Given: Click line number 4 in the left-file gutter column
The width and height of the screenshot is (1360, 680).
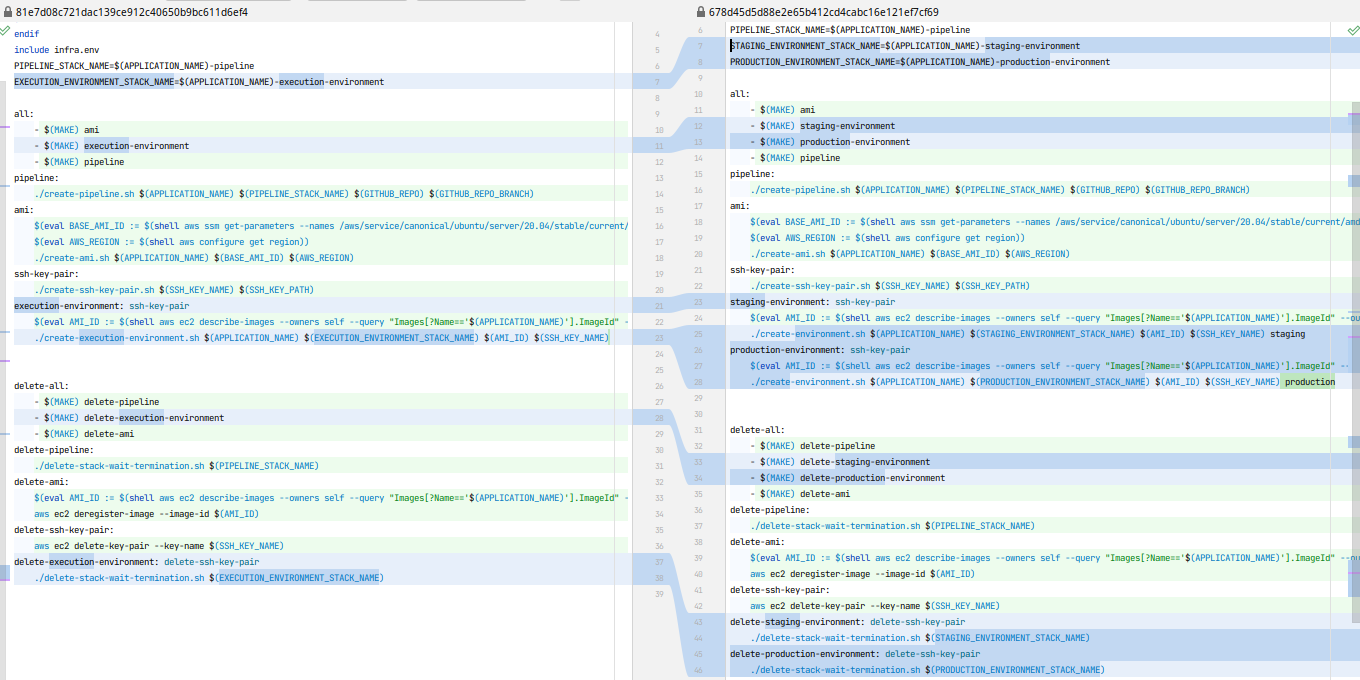Looking at the screenshot, I should click(658, 34).
